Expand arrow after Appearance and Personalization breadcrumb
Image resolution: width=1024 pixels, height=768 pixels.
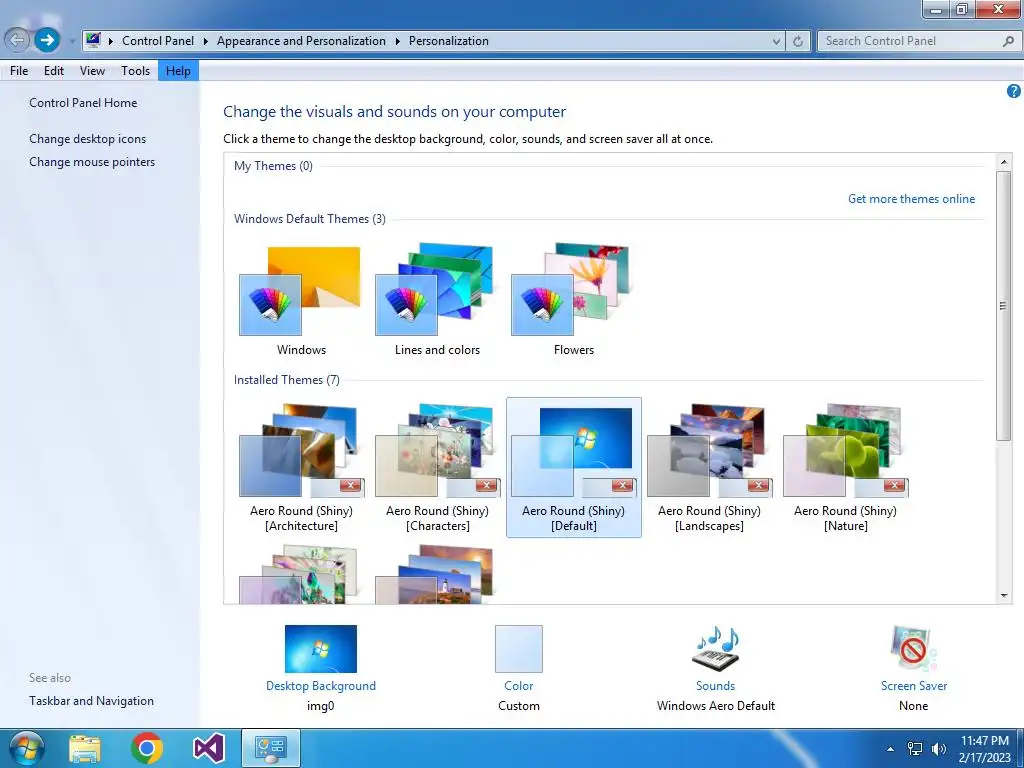[397, 41]
